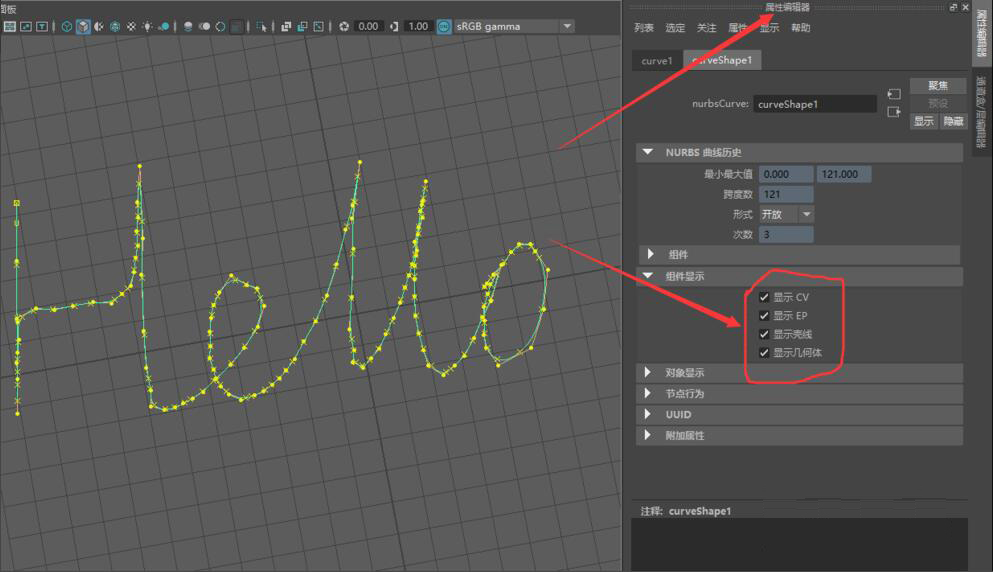This screenshot has width=993, height=572.
Task: Click the 隐藏 button
Action: [x=953, y=121]
